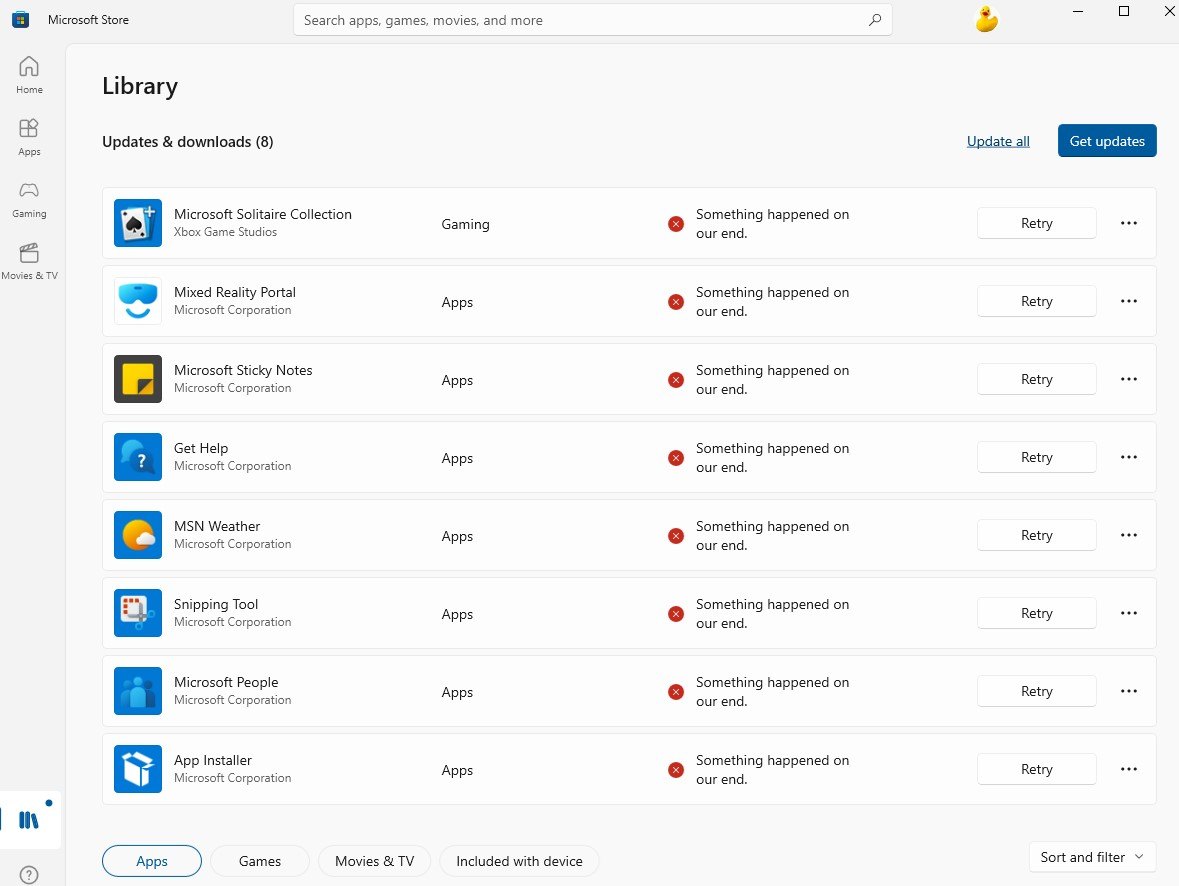Click the App Installer name text
Image resolution: width=1179 pixels, height=886 pixels.
[213, 760]
